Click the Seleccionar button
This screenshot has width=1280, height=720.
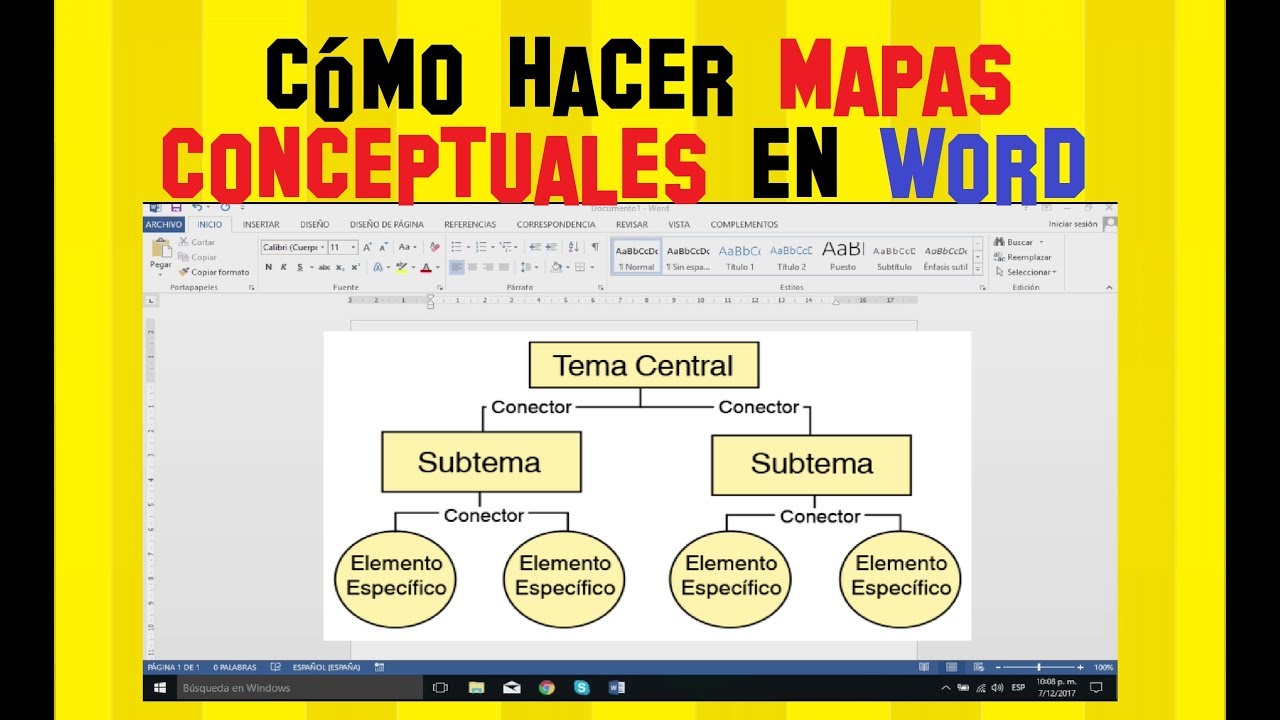(x=1025, y=272)
